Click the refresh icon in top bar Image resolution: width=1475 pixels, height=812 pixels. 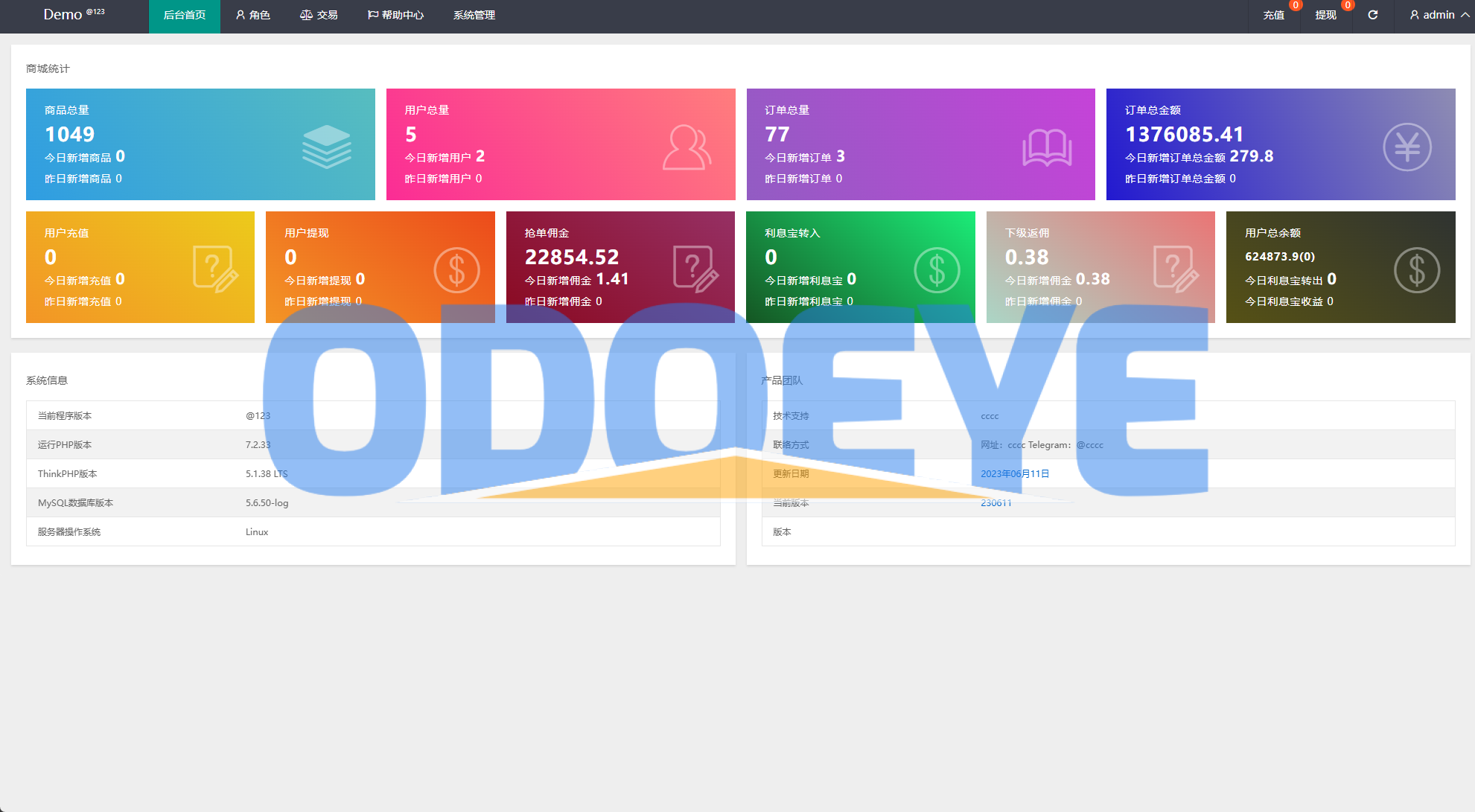1373,15
